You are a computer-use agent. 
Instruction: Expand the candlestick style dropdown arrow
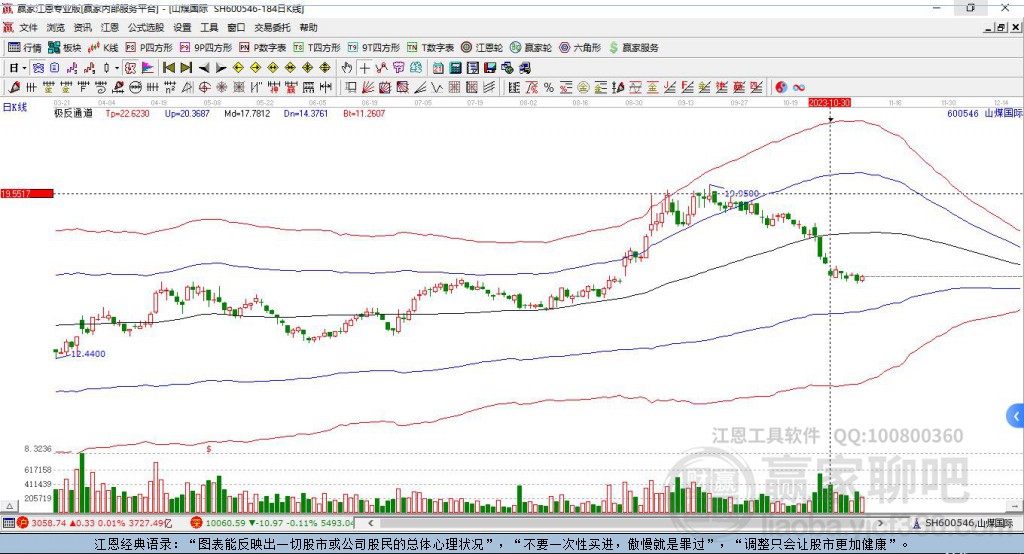(116, 68)
